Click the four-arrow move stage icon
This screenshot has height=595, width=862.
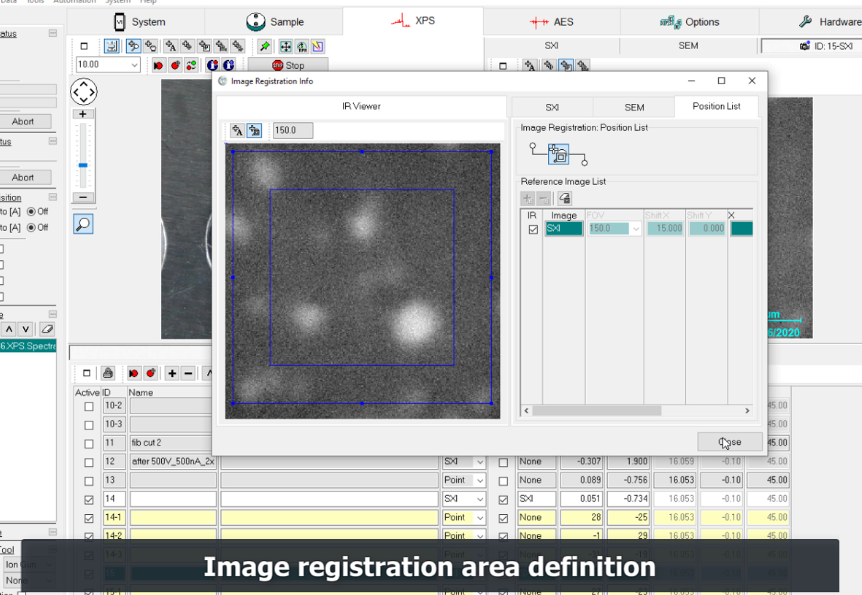(285, 46)
